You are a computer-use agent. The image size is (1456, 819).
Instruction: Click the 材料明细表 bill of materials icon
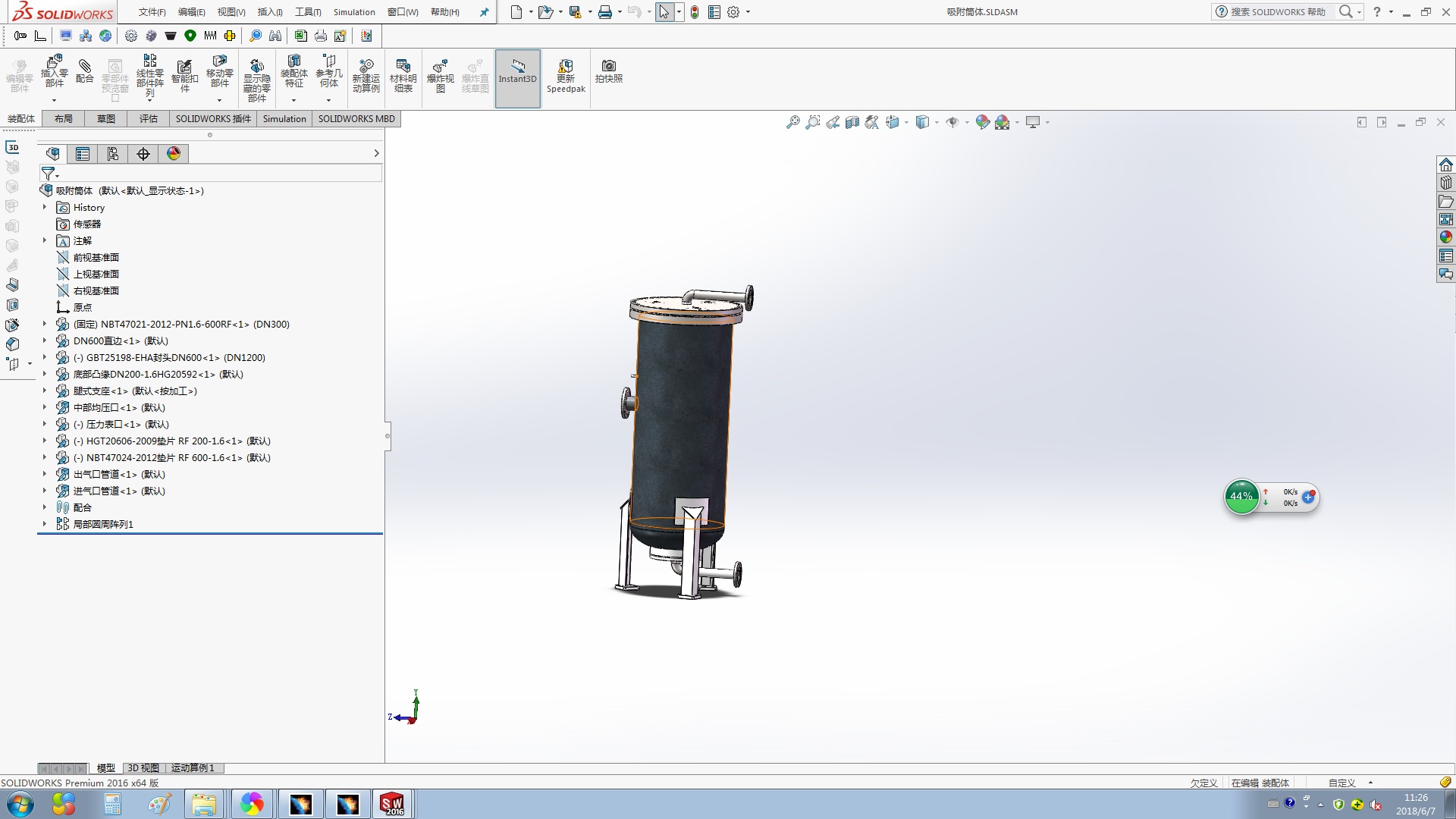point(403,76)
